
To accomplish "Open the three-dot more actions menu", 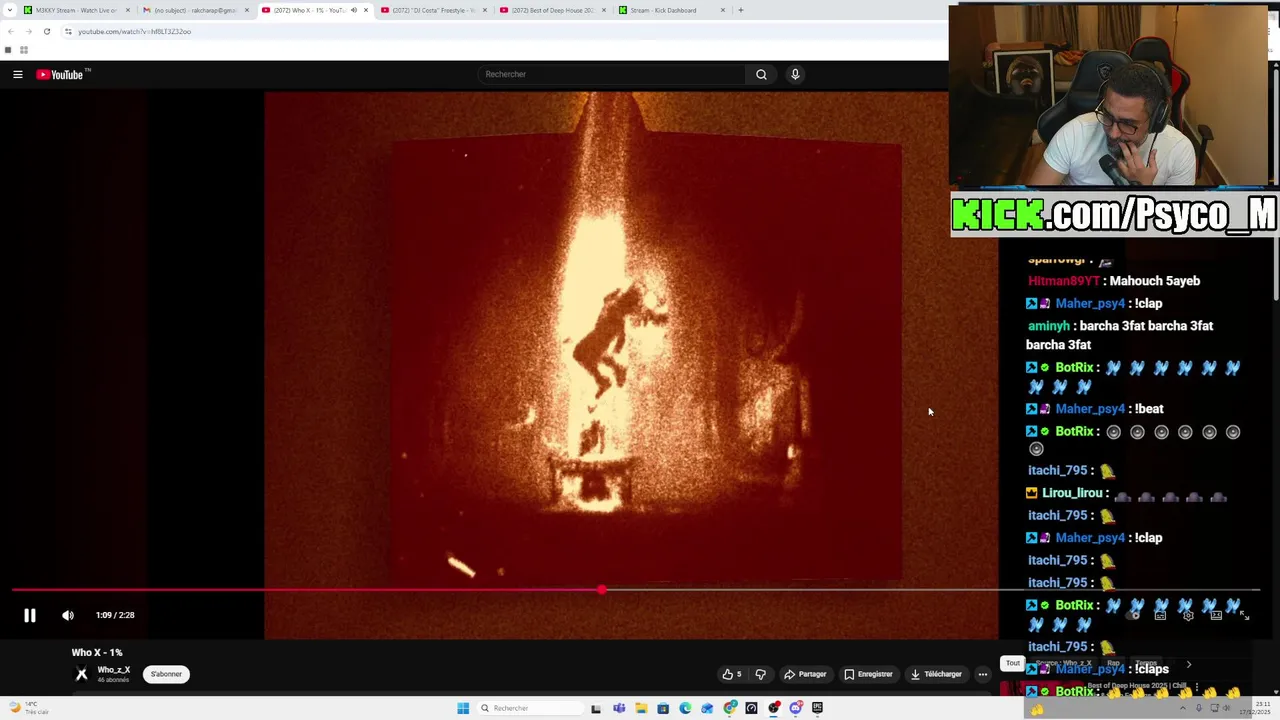I will coord(982,674).
